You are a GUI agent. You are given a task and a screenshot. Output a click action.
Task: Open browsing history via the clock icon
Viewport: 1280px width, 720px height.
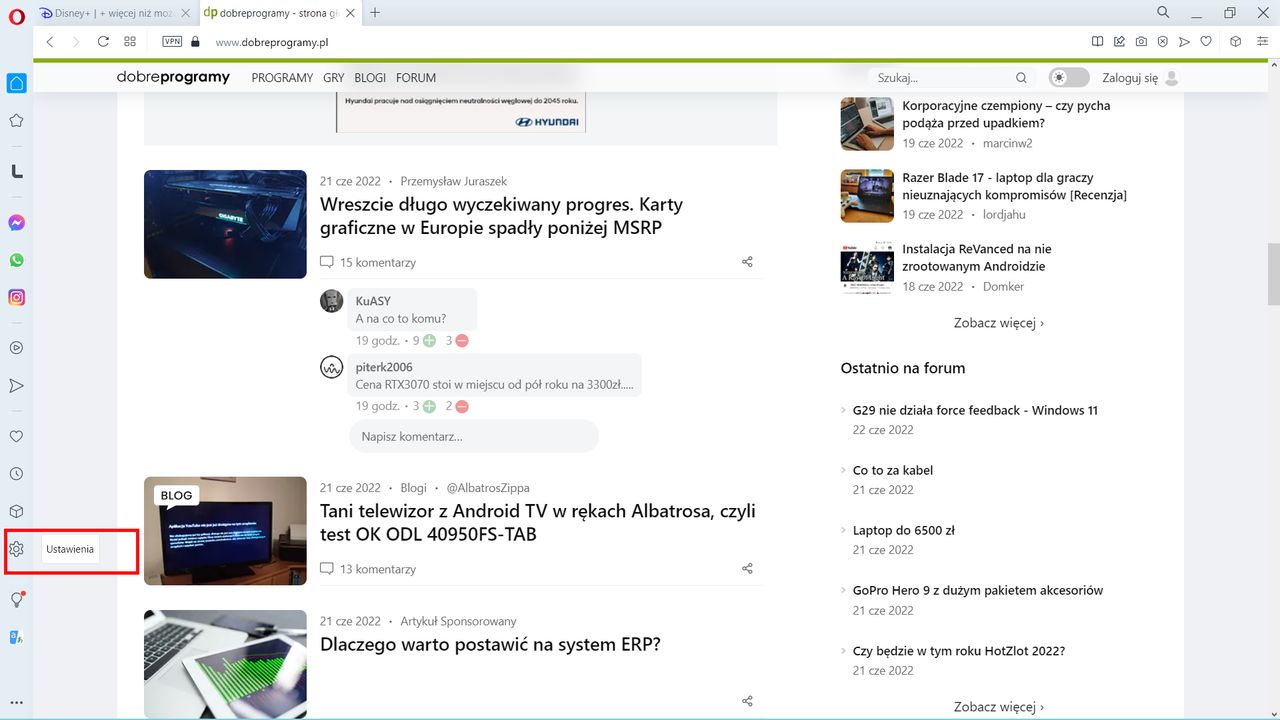click(16, 473)
